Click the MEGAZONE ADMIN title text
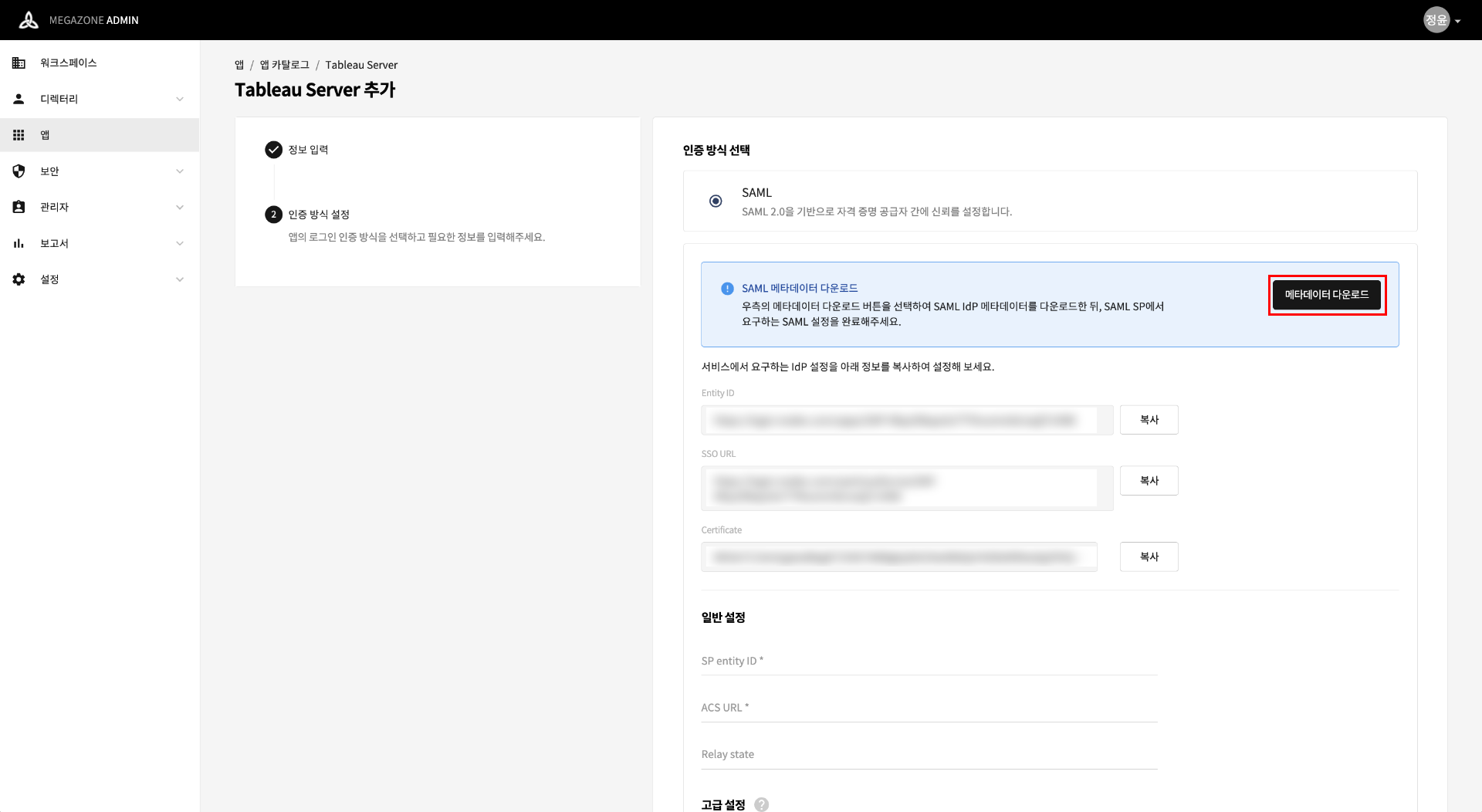1482x812 pixels. click(94, 20)
